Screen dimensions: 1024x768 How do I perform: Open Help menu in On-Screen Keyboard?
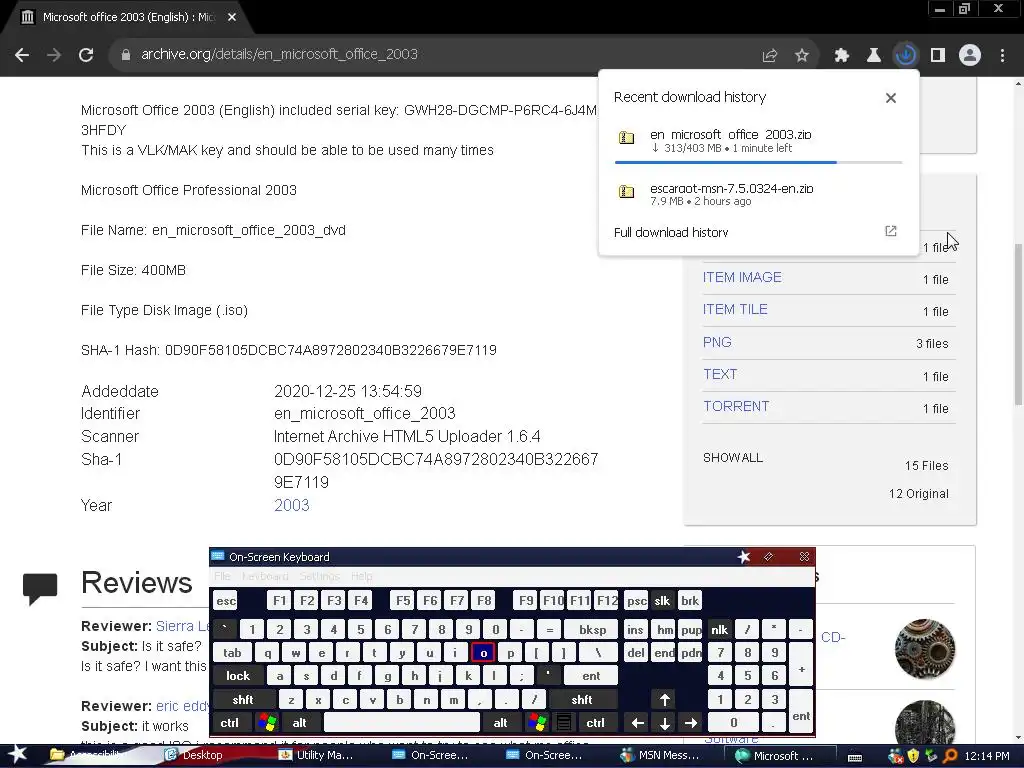click(x=361, y=577)
